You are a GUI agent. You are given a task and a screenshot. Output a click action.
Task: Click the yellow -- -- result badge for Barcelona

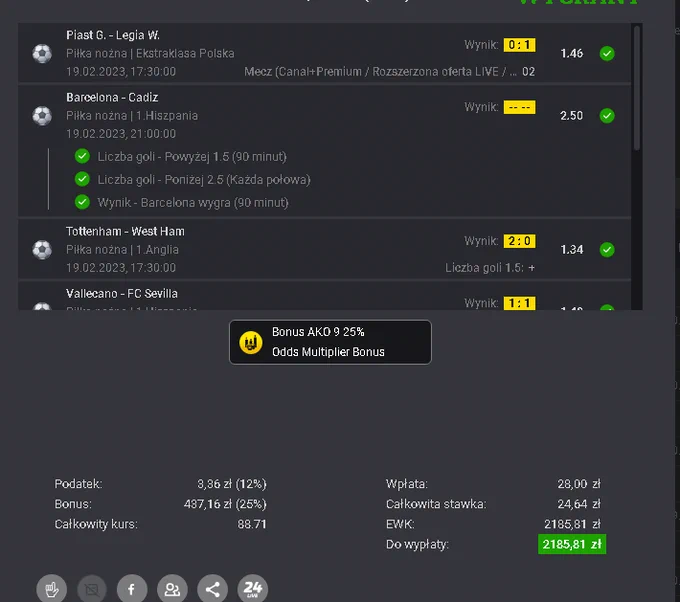click(519, 107)
